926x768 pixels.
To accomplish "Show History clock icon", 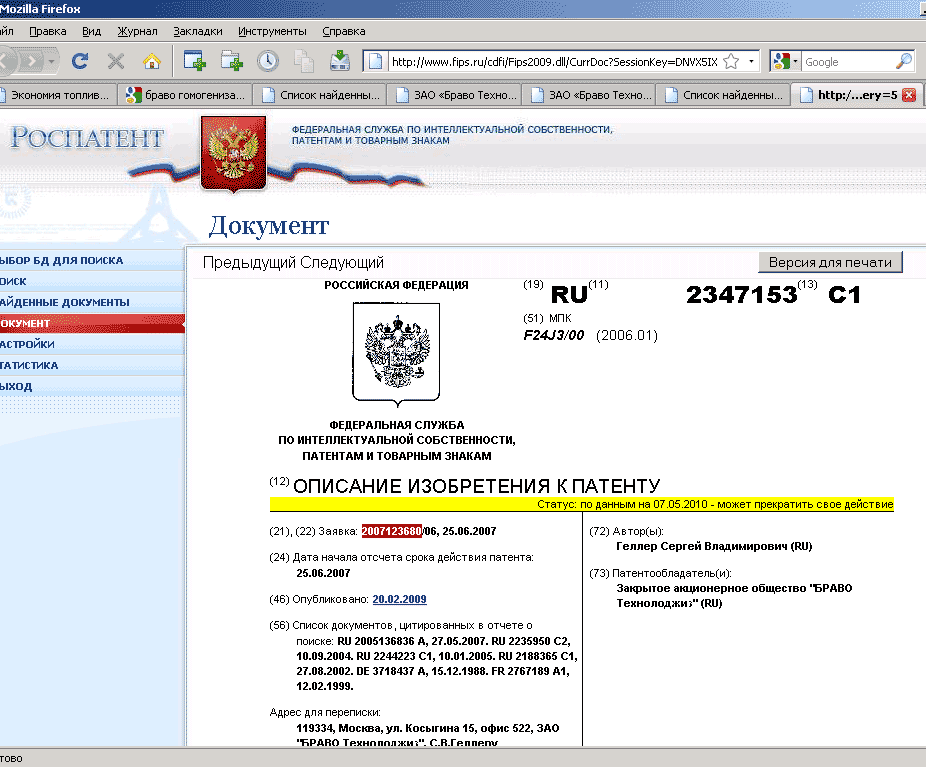I will pyautogui.click(x=268, y=61).
